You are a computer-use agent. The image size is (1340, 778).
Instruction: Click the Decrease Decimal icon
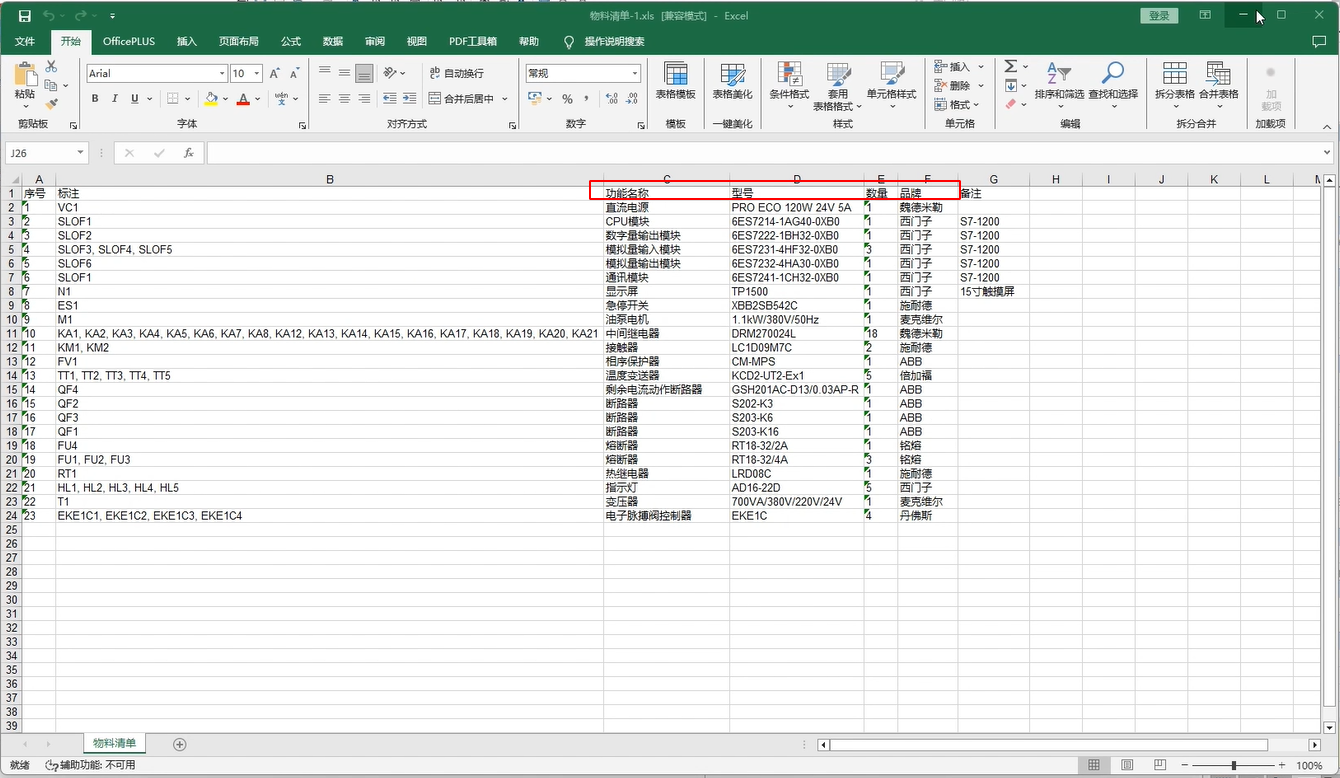(632, 98)
